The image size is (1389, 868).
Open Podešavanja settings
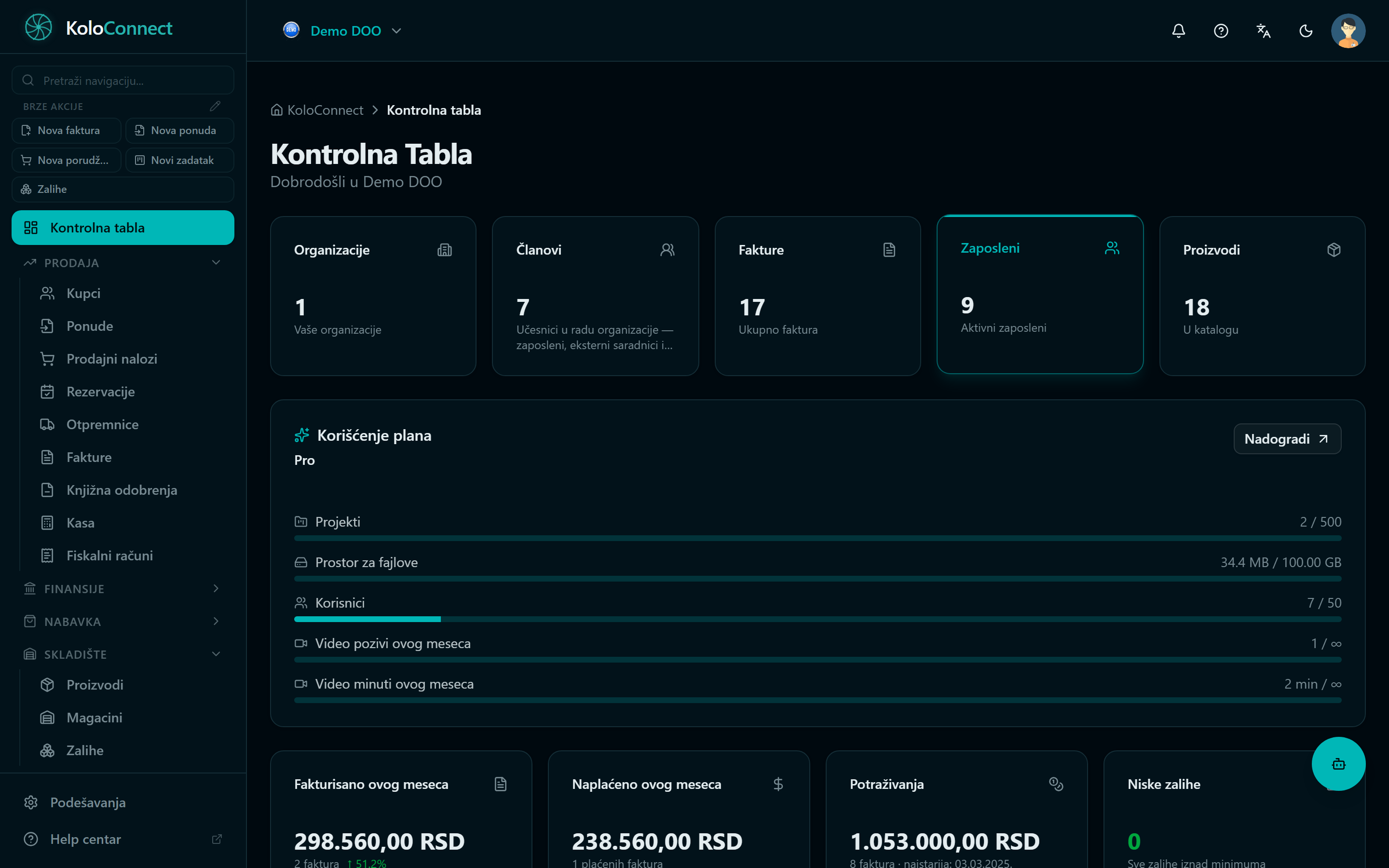pyautogui.click(x=123, y=802)
